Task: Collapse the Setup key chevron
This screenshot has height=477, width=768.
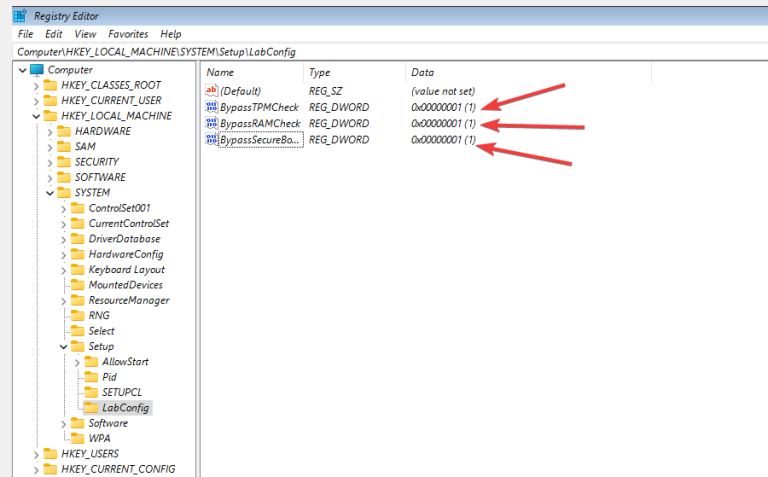Action: point(63,347)
